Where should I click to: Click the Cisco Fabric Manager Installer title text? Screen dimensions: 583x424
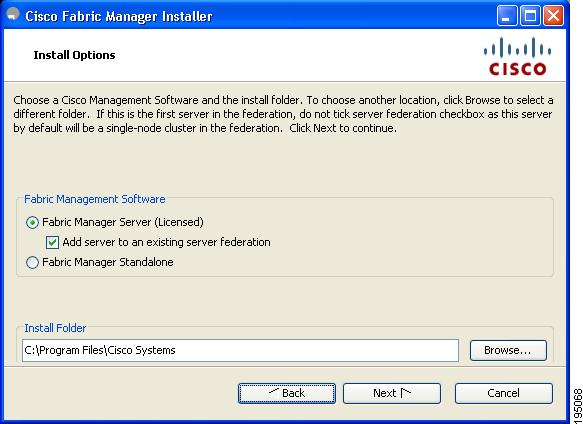(x=119, y=16)
